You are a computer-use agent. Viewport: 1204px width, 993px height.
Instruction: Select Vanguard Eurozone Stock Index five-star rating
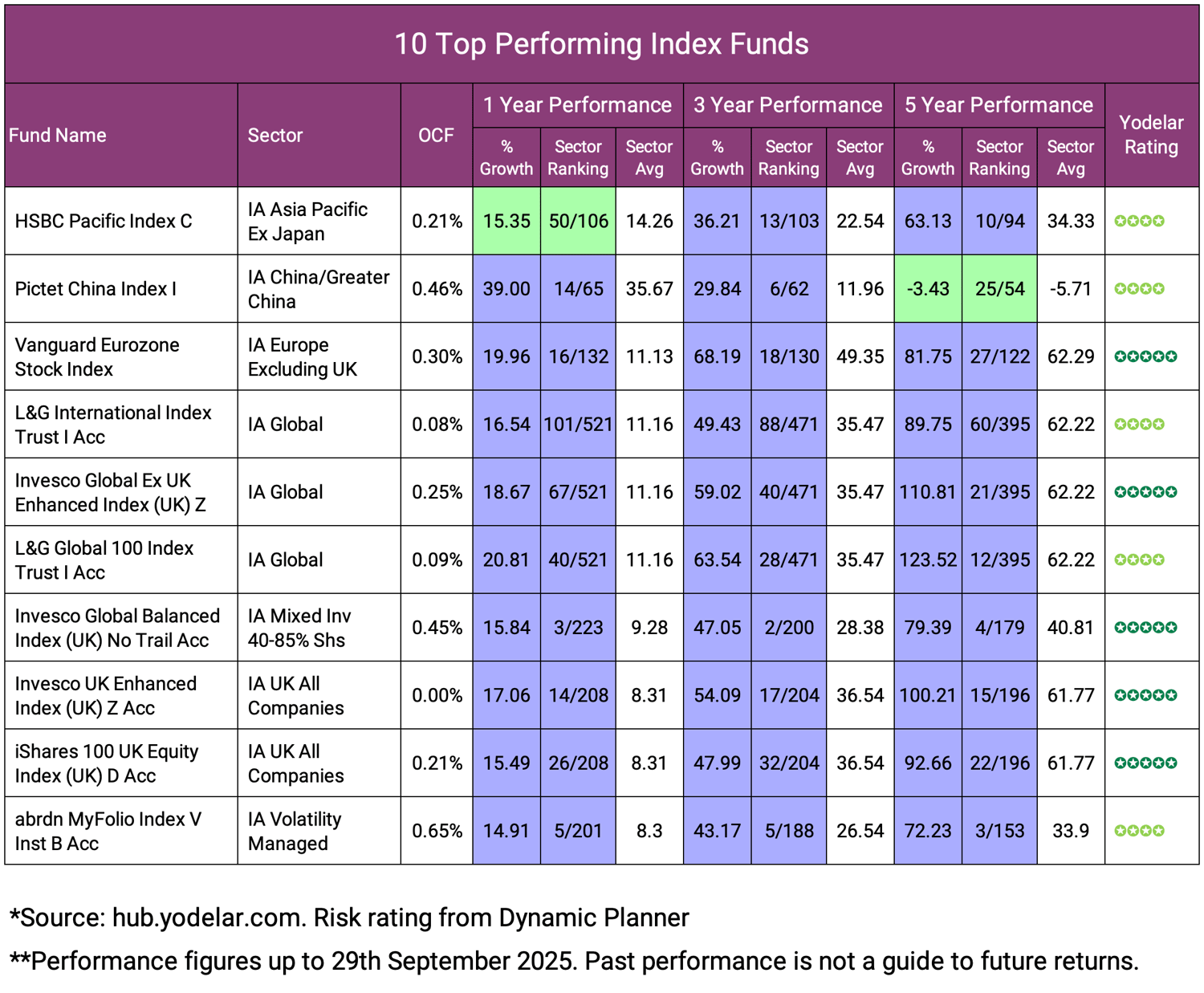tap(1145, 356)
